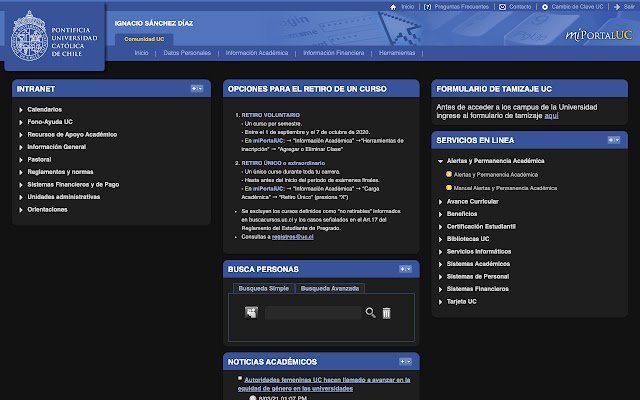The height and width of the screenshot is (400, 640).
Task: Click the Contacto envelope icon
Action: 502,7
